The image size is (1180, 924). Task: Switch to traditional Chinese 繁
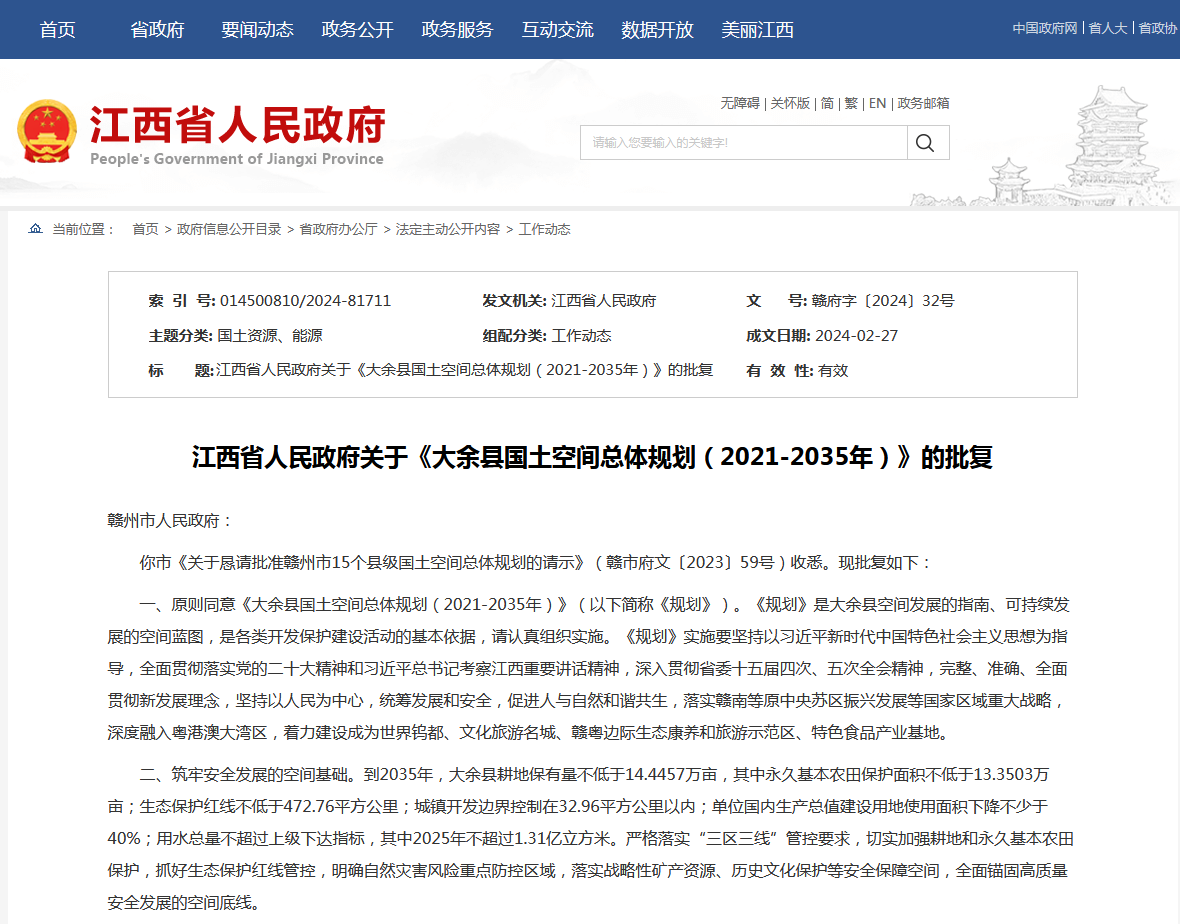(851, 103)
